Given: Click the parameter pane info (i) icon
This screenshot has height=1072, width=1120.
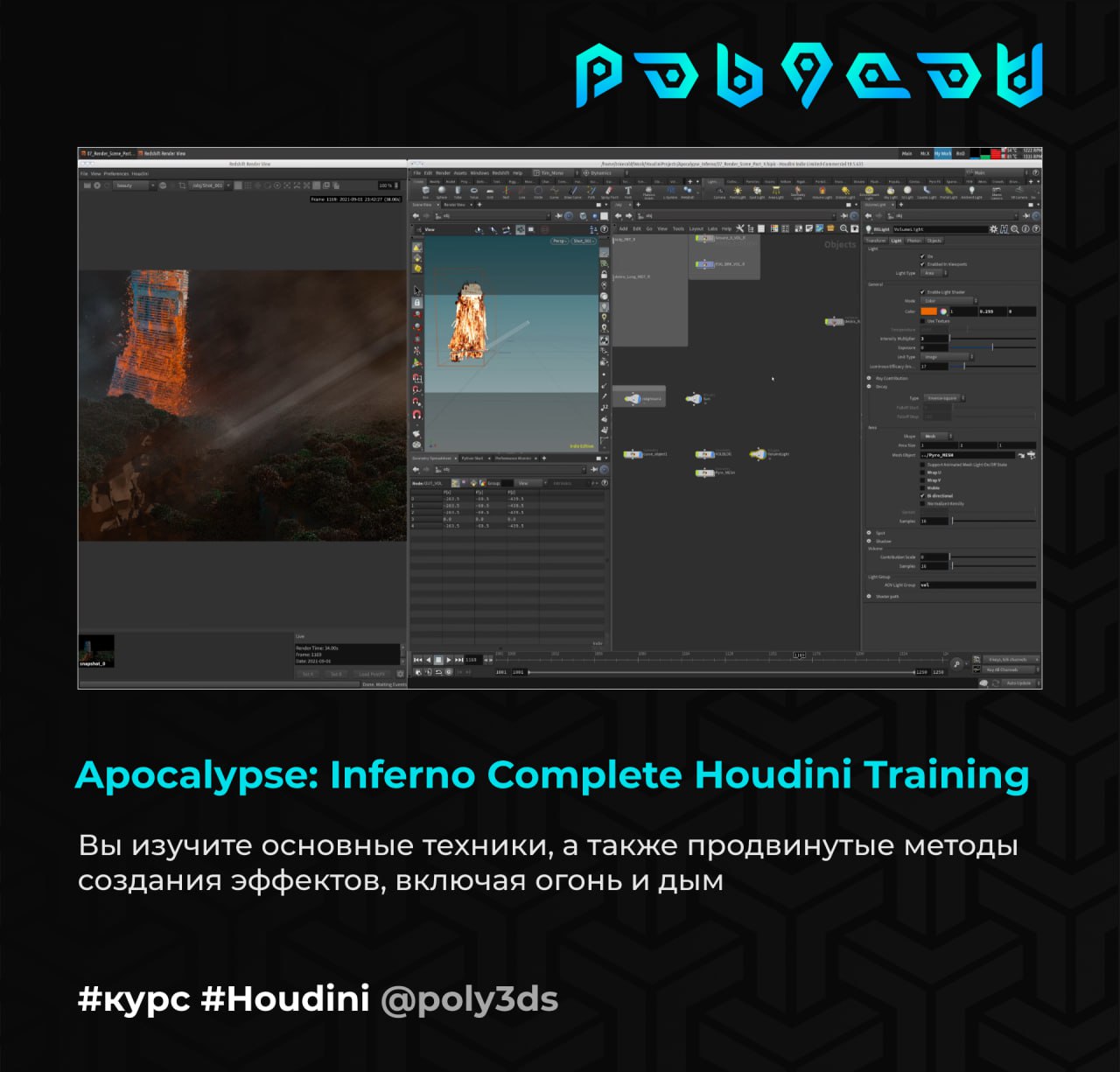Looking at the screenshot, I should (x=1025, y=228).
